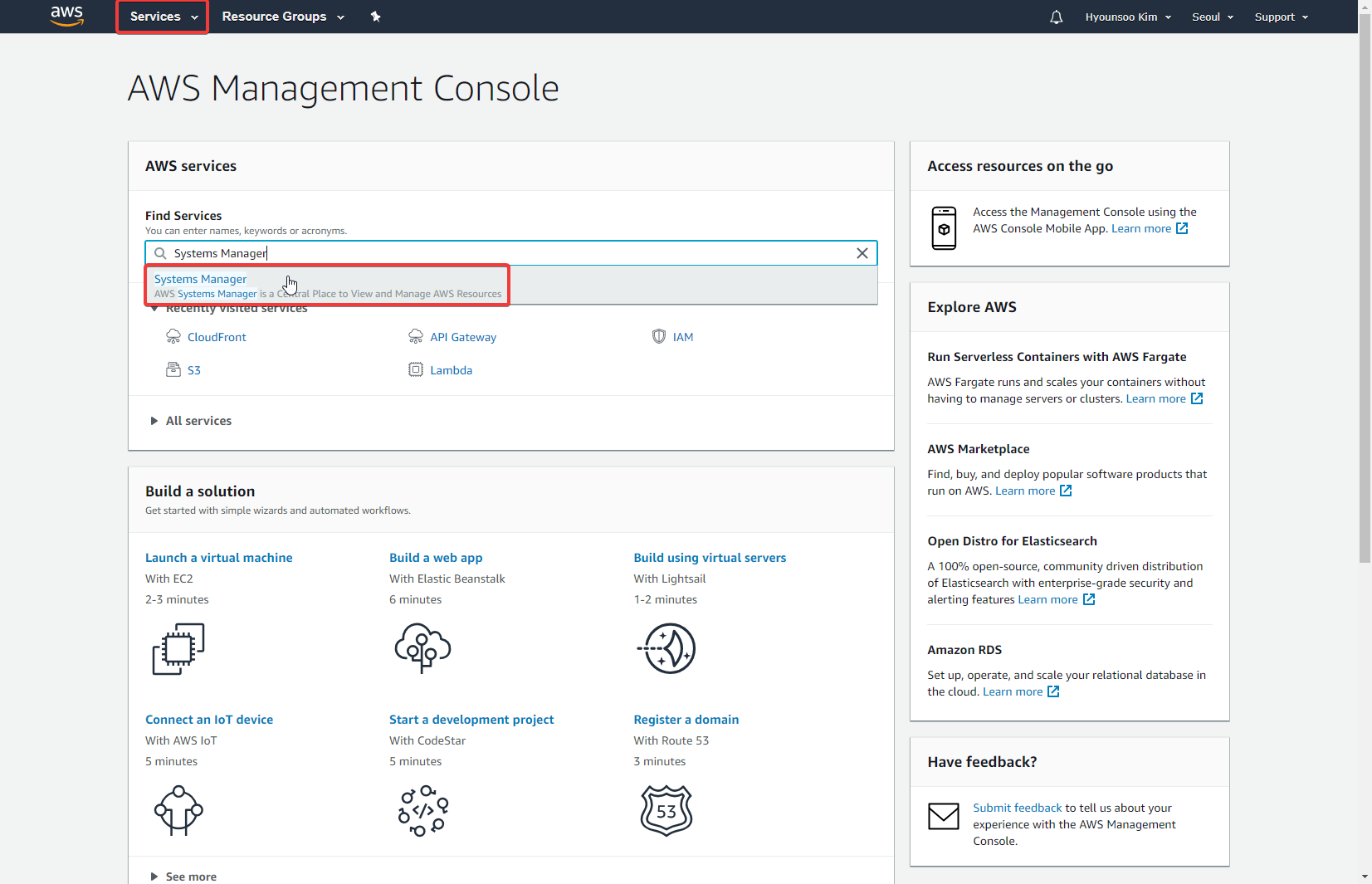Click Build using virtual servers link
Screen dimensions: 1372x884
pos(710,558)
